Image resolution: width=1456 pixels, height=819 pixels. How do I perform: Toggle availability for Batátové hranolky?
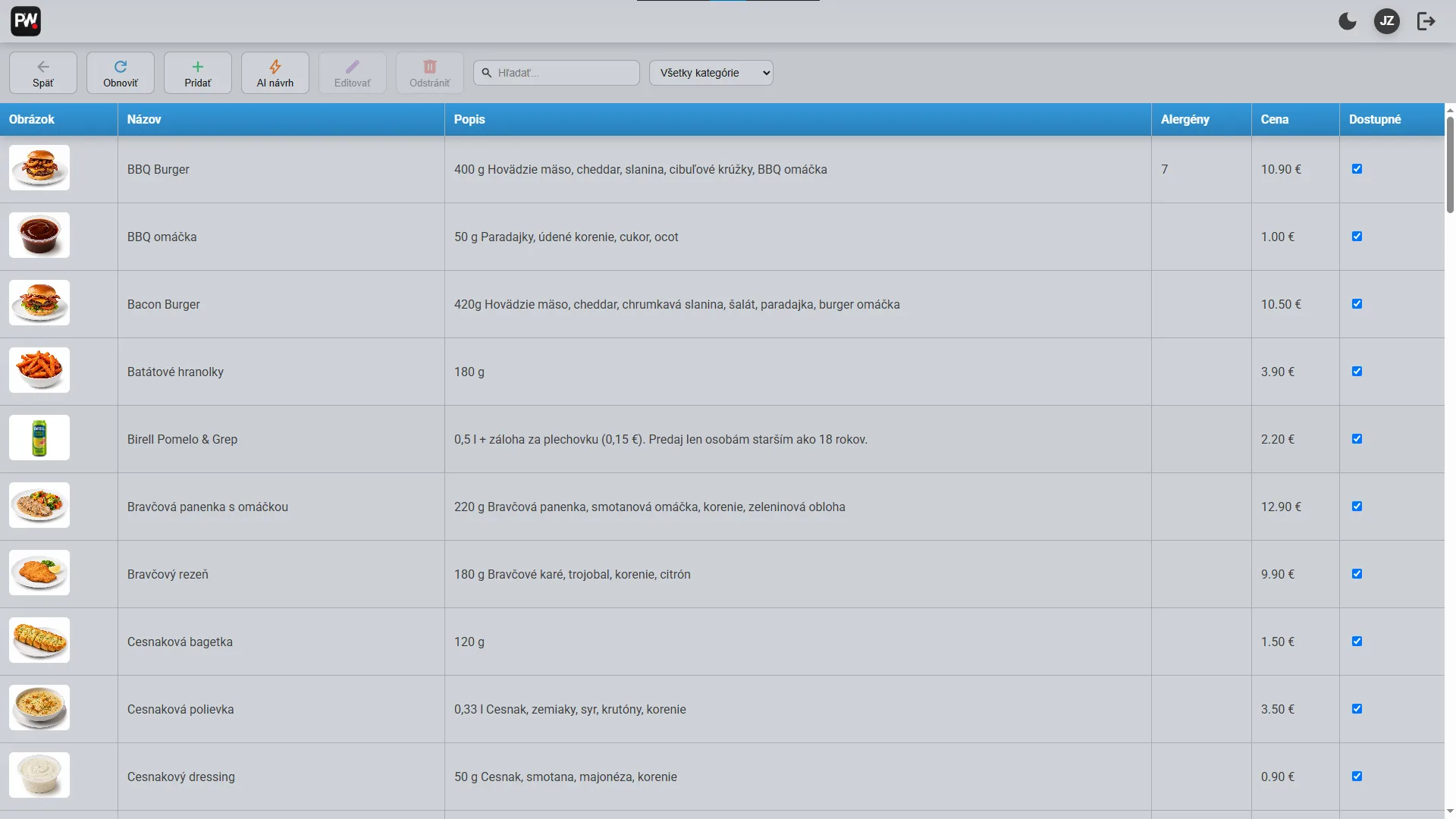pos(1357,372)
